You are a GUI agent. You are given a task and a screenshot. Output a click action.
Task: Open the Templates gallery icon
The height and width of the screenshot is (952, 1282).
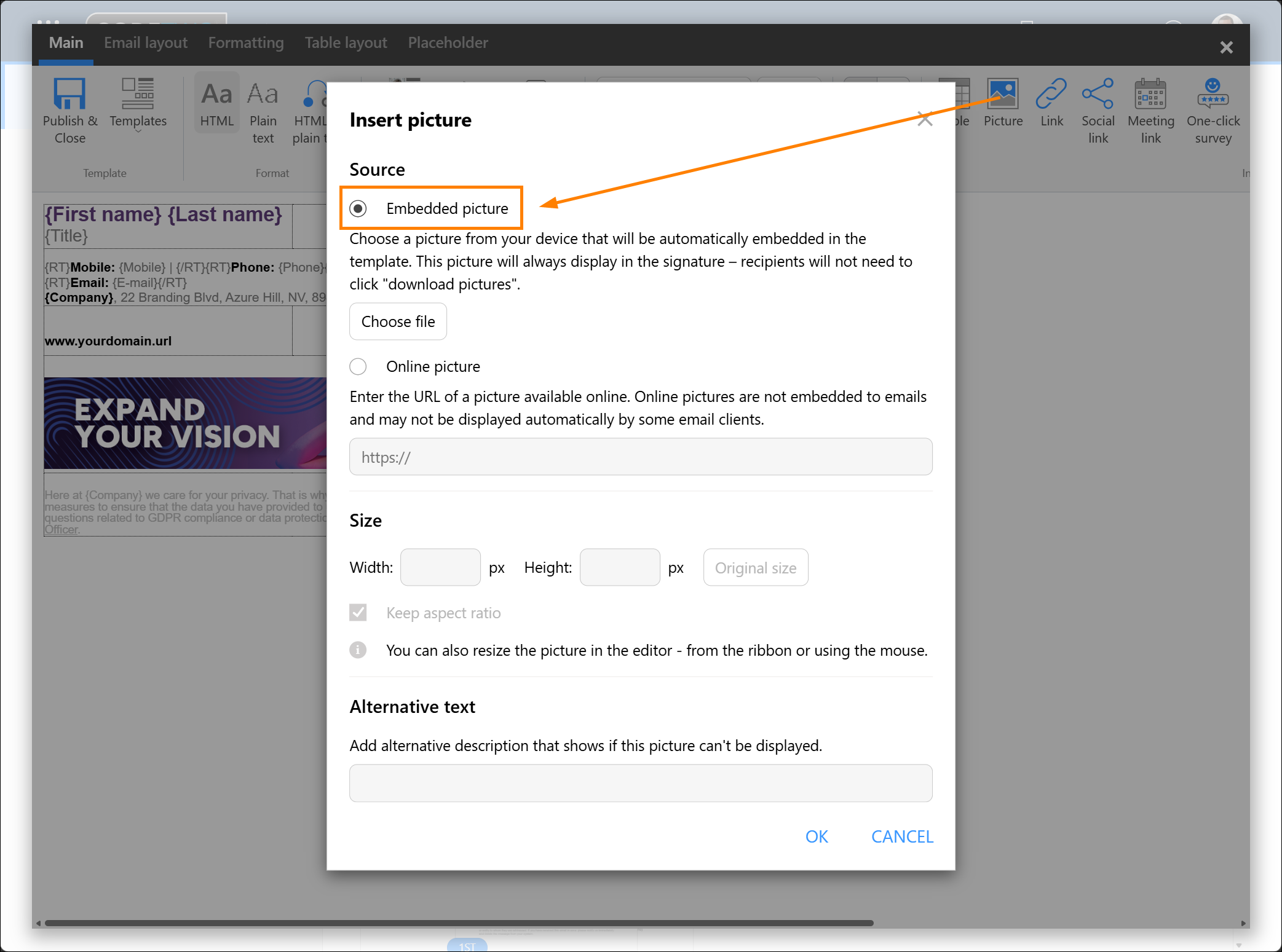point(138,93)
